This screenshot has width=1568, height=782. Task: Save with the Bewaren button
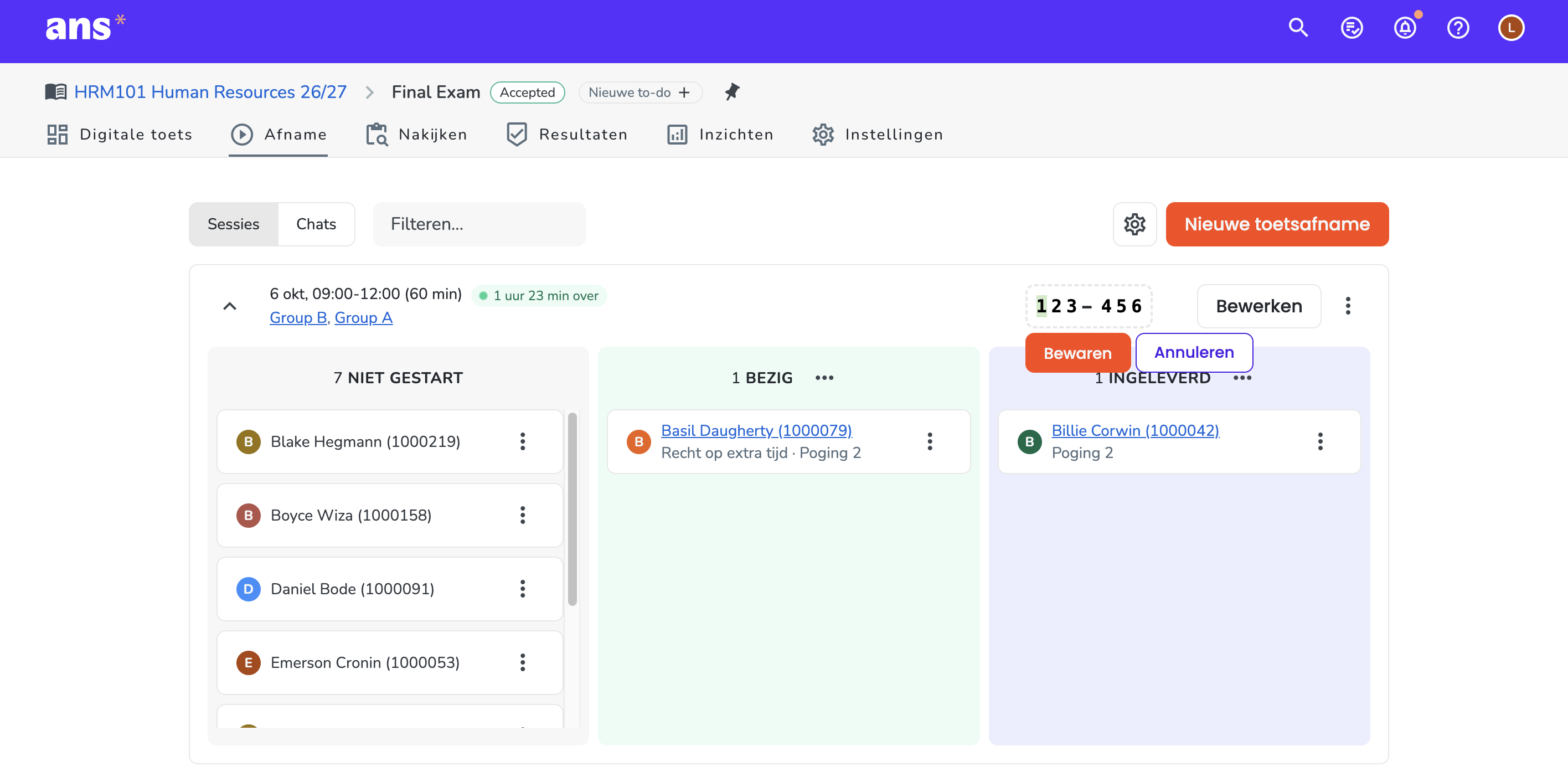click(1077, 353)
